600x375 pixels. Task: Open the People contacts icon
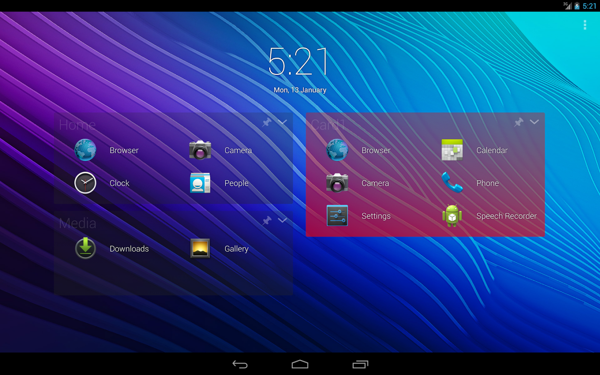(x=200, y=183)
